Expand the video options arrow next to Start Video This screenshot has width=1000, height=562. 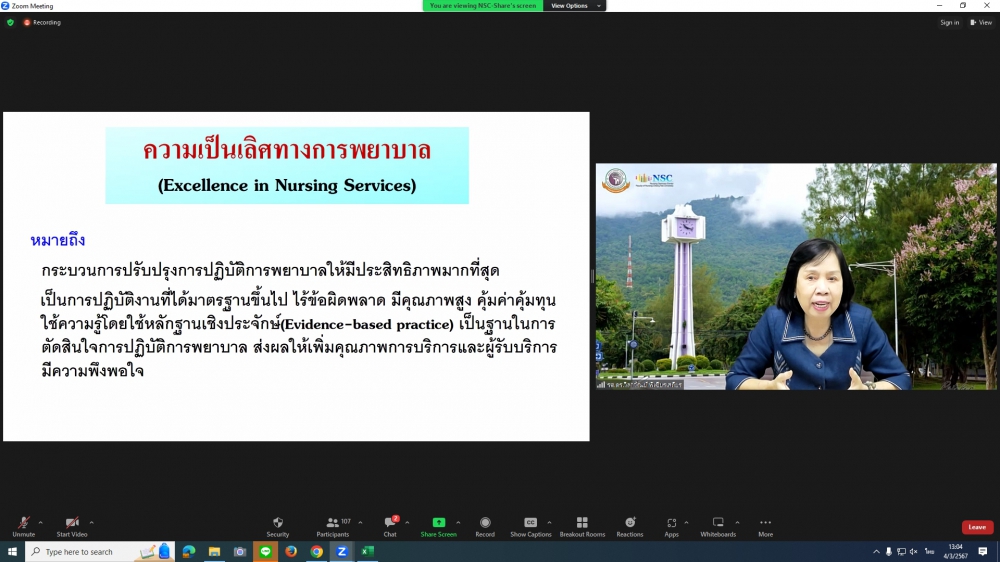tap(92, 522)
